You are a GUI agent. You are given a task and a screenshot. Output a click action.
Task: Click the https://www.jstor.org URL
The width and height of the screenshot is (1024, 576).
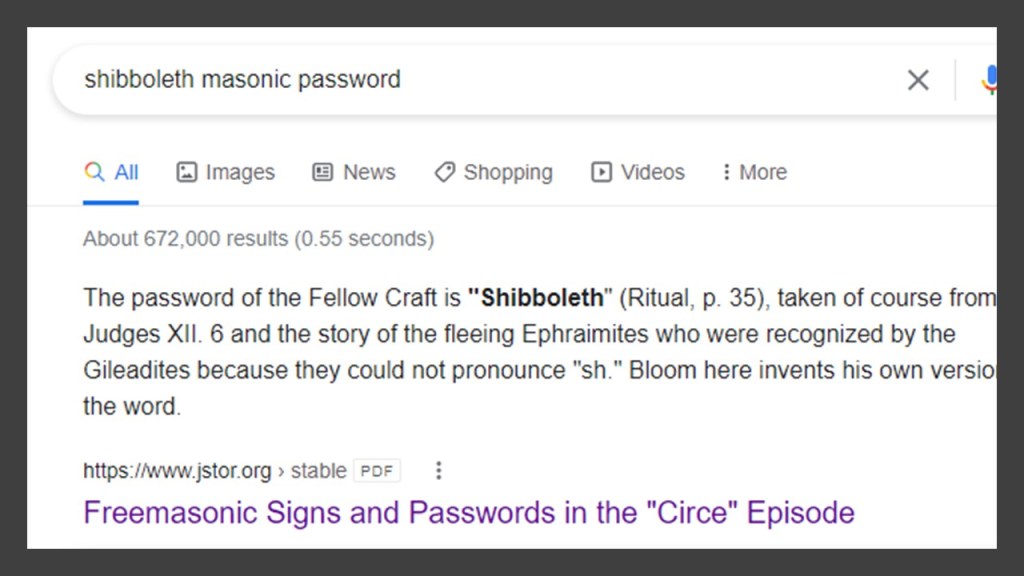[176, 471]
